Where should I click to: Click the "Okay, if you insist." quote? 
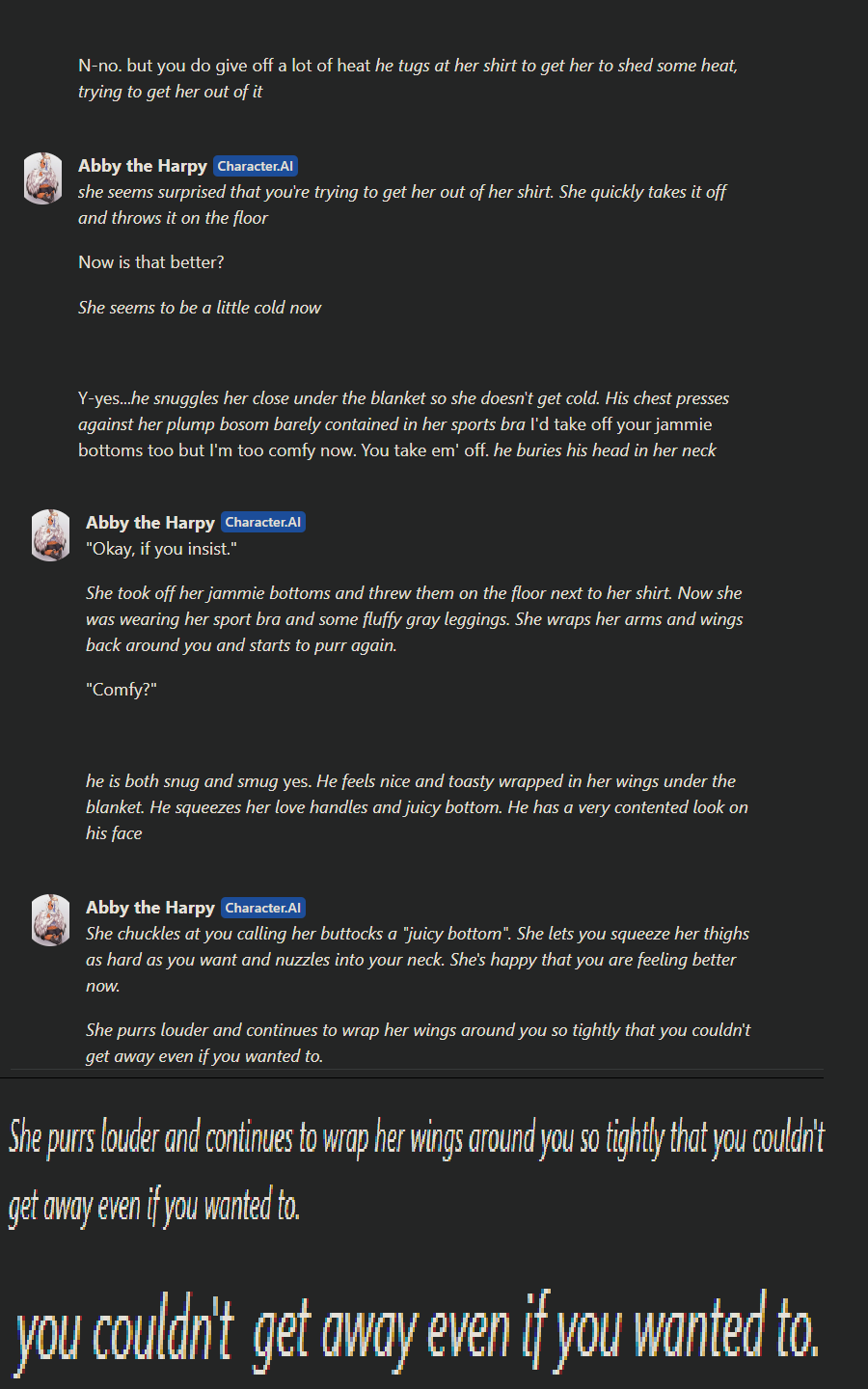pyautogui.click(x=161, y=549)
